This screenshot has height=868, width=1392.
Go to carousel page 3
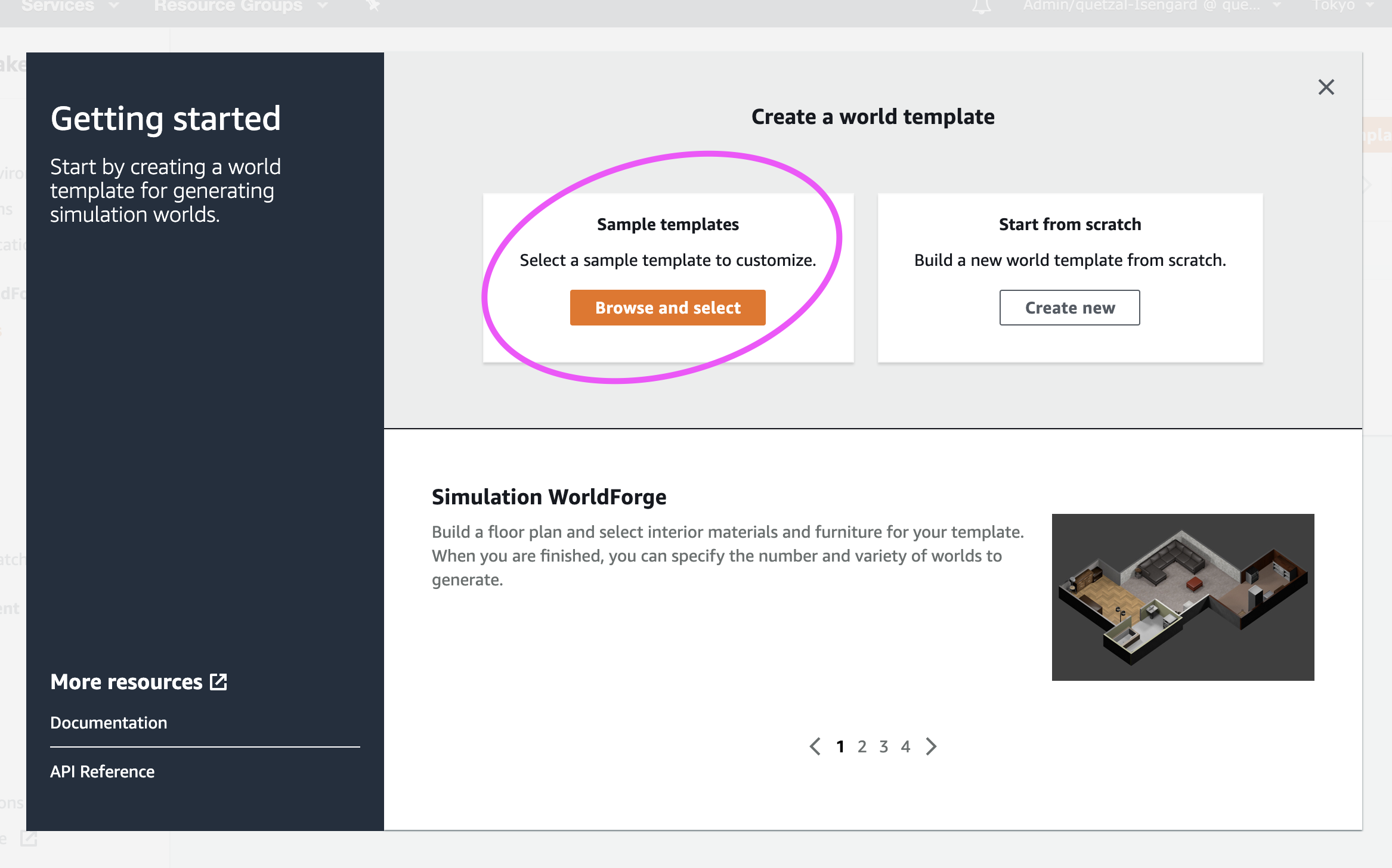(884, 746)
